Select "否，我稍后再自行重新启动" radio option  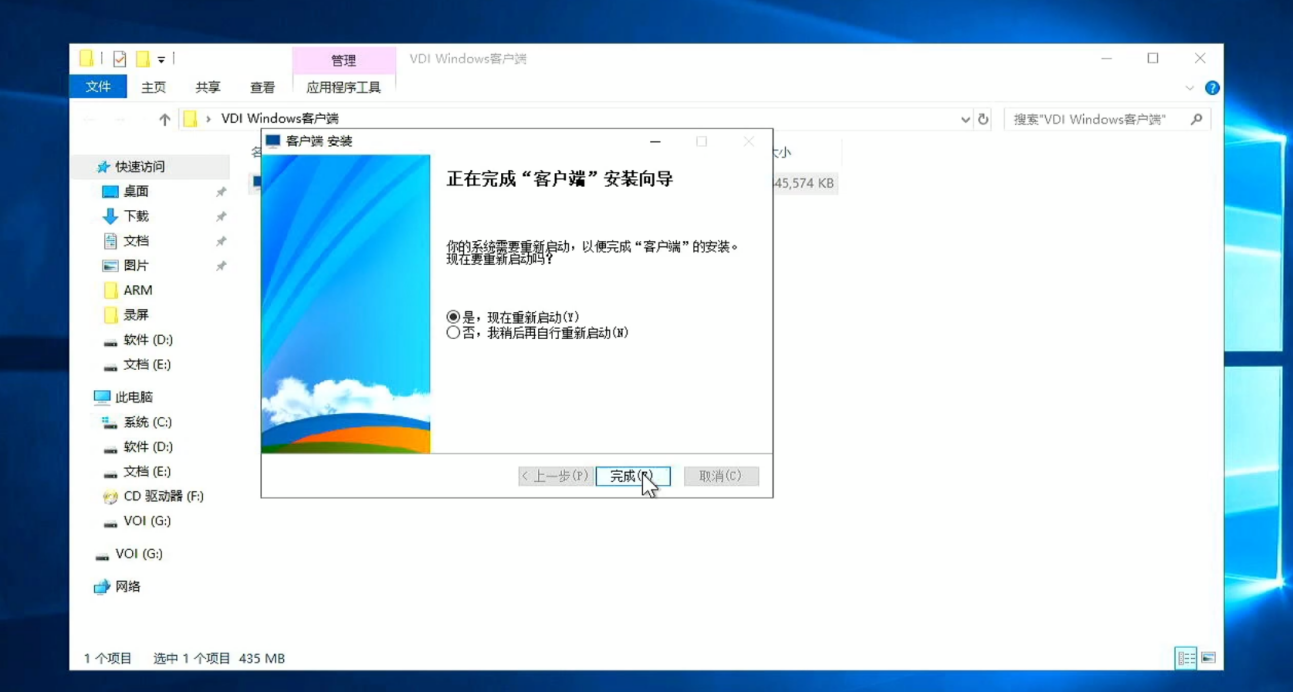coord(454,333)
